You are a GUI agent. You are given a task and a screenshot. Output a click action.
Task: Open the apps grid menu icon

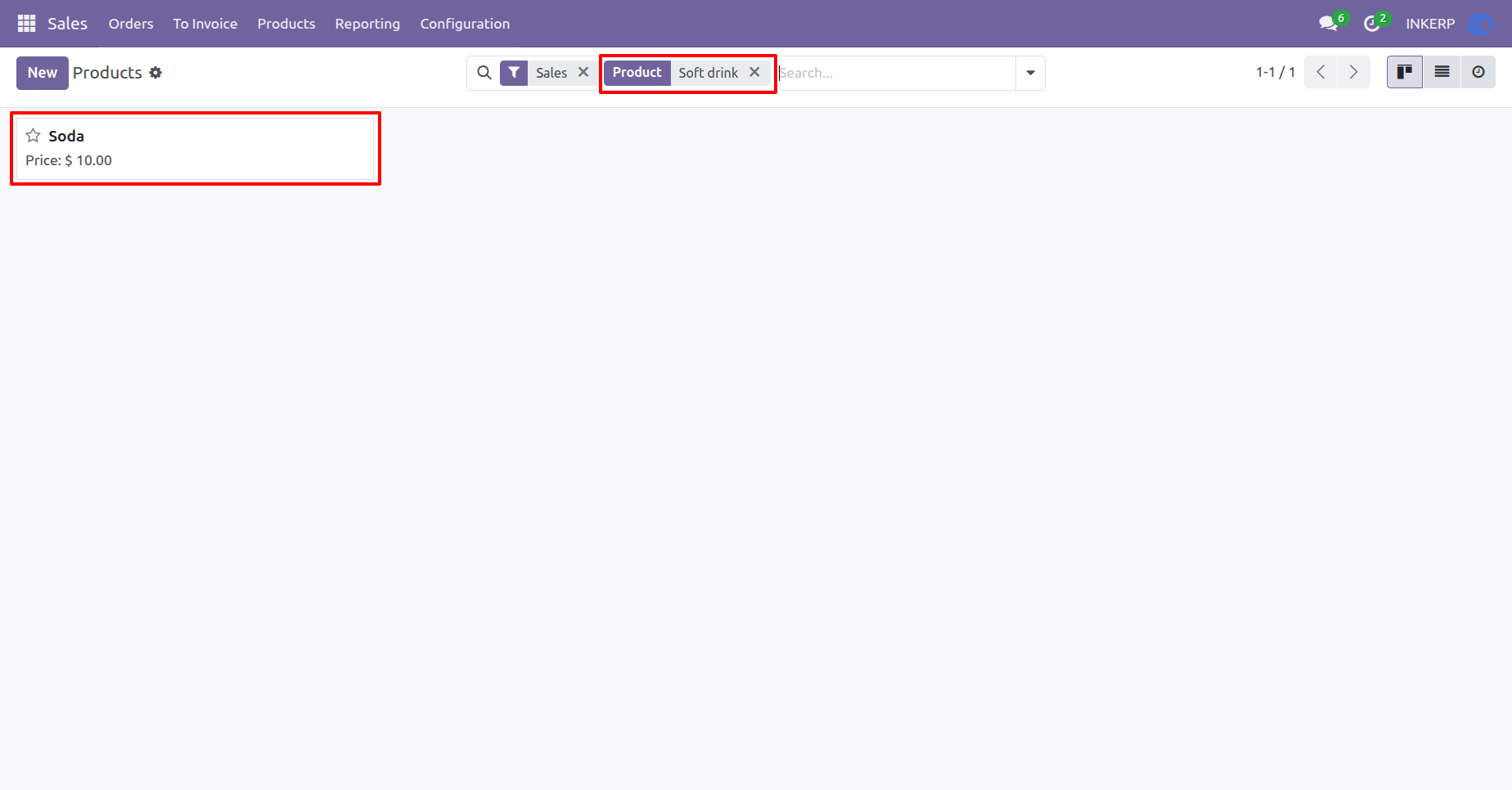point(26,24)
